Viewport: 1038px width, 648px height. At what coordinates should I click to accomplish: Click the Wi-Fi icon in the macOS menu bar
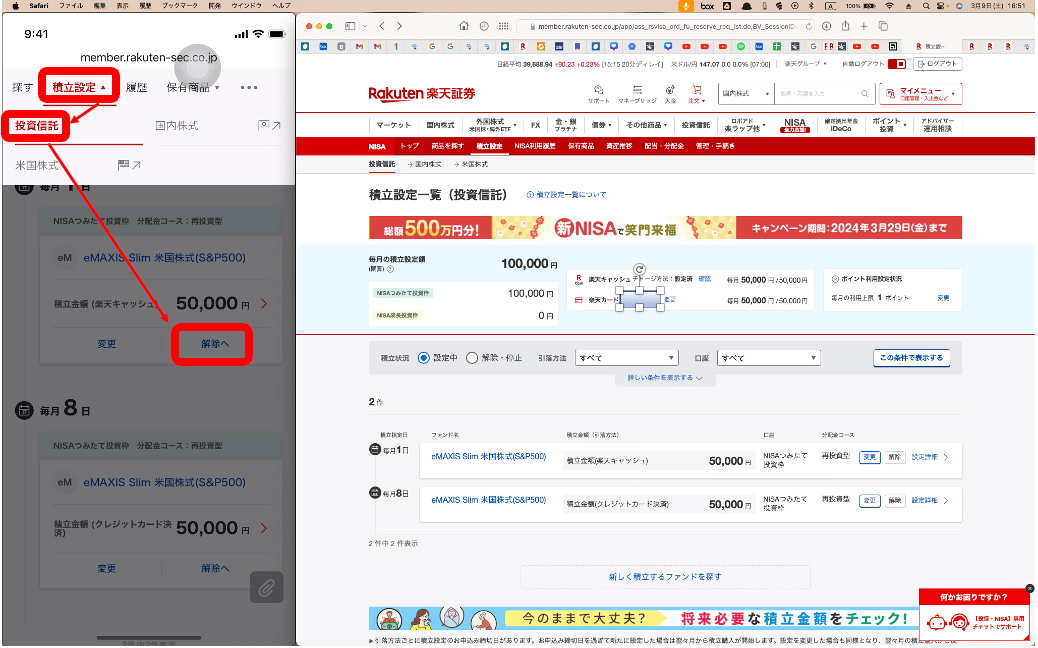[x=889, y=5]
